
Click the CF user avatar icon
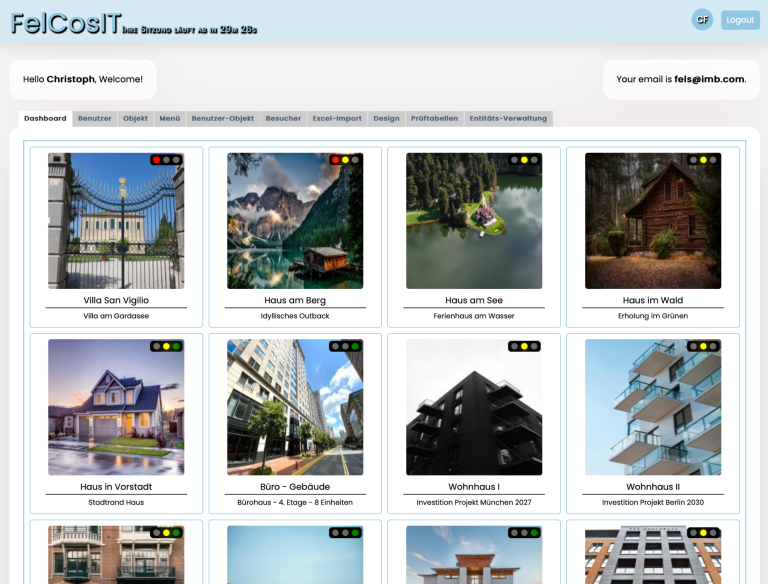click(x=702, y=20)
